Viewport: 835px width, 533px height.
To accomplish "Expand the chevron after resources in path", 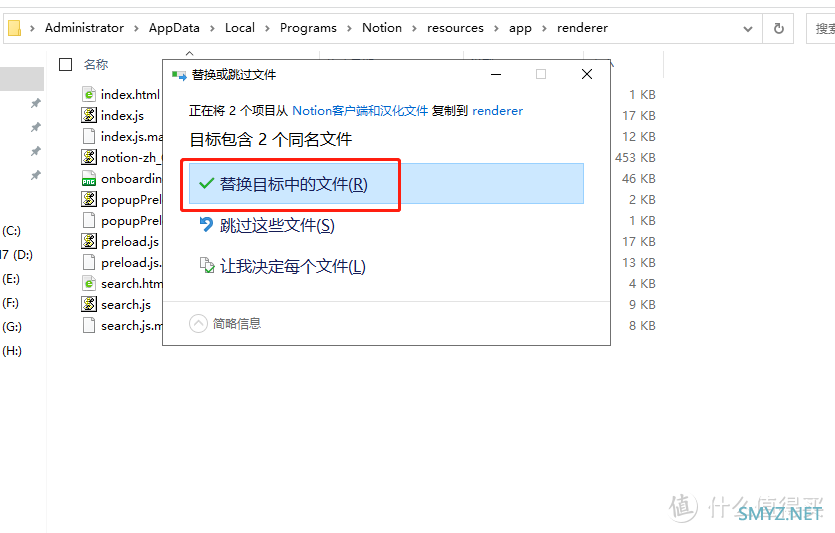I will point(496,28).
